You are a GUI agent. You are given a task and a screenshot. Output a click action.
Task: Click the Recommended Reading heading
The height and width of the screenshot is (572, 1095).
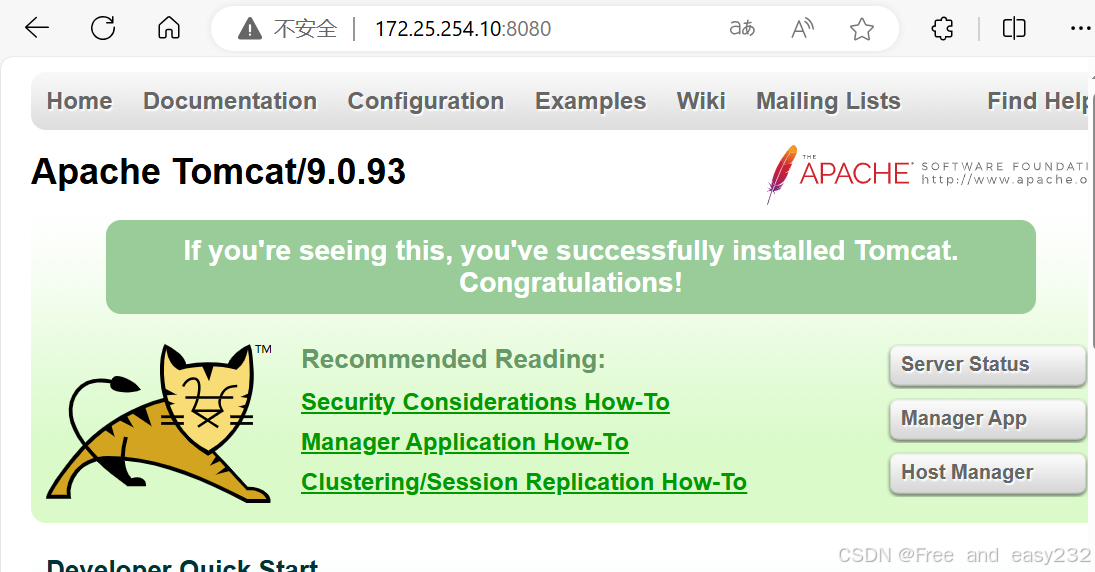pyautogui.click(x=453, y=359)
